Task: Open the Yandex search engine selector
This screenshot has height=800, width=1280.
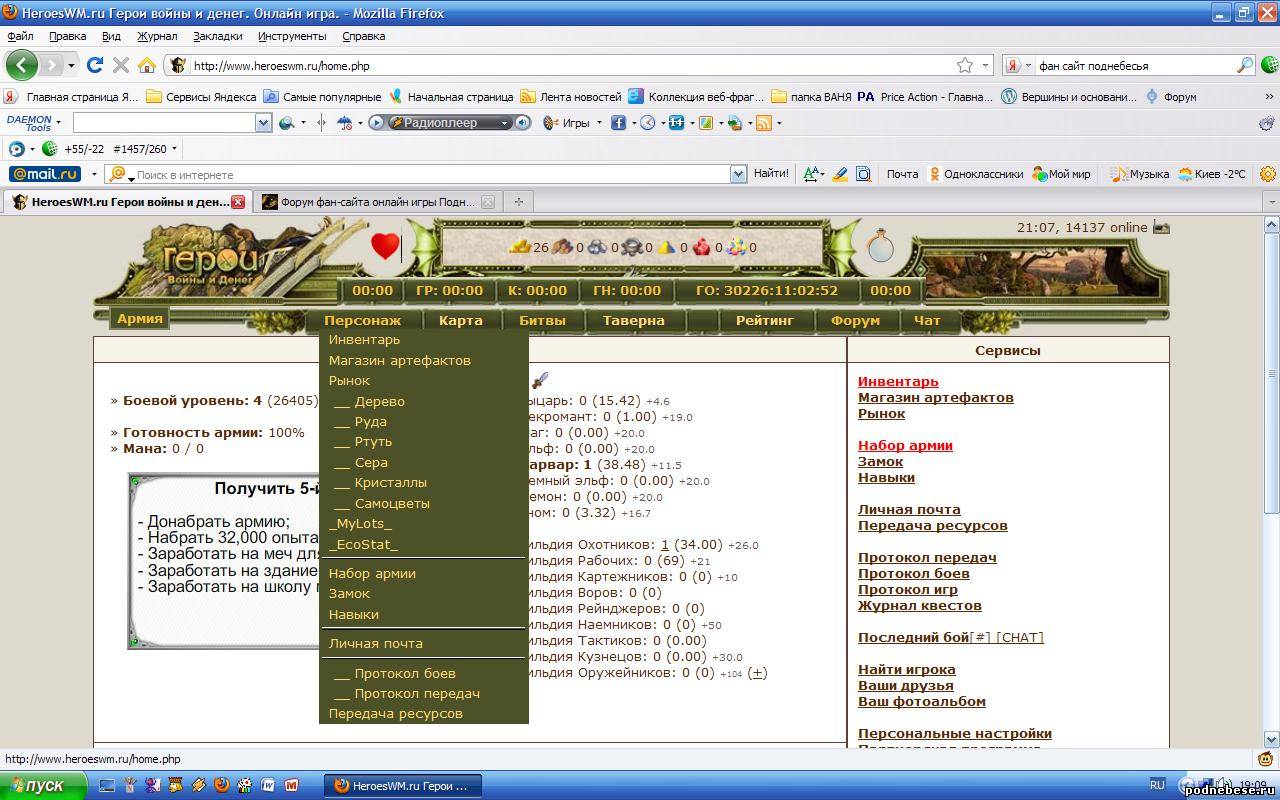Action: 1018,65
